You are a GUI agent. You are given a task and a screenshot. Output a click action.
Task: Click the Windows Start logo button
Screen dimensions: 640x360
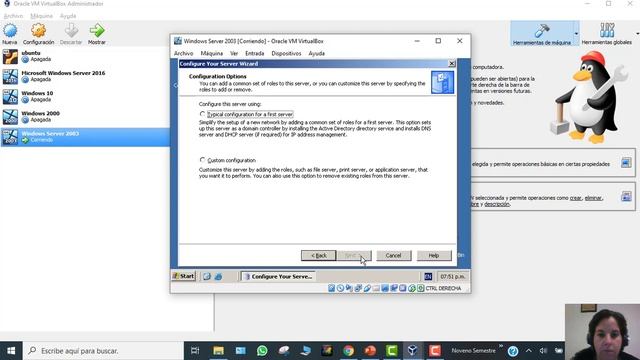tap(11, 351)
